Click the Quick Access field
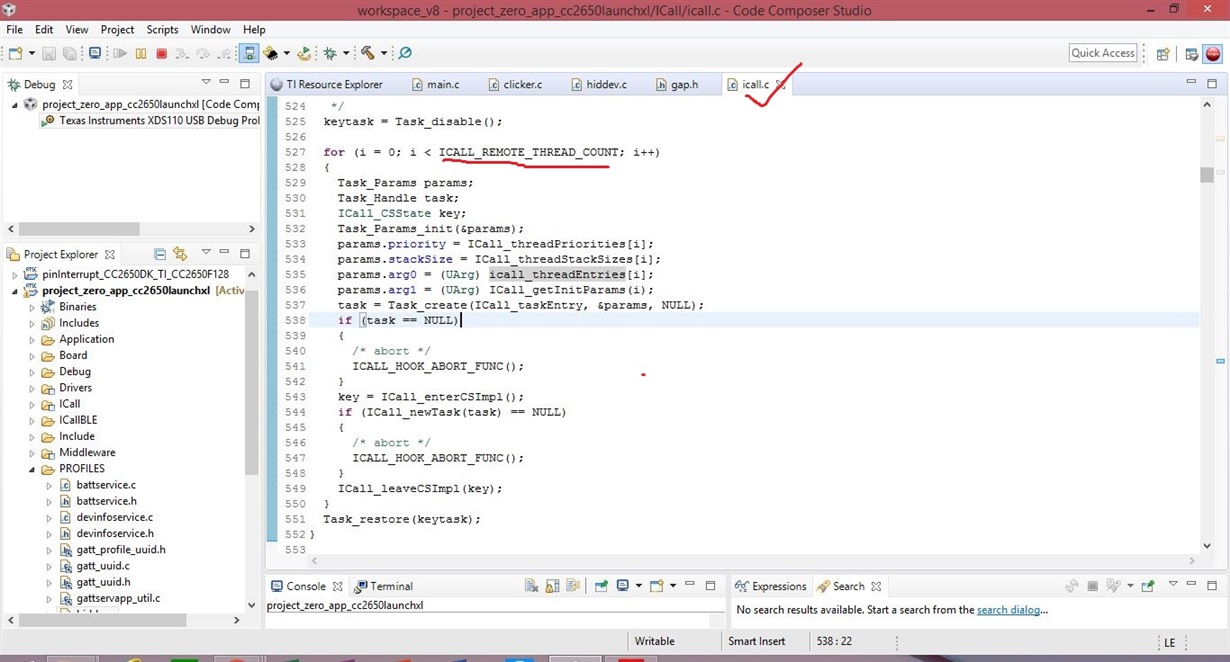Image resolution: width=1230 pixels, height=662 pixels. click(1103, 53)
